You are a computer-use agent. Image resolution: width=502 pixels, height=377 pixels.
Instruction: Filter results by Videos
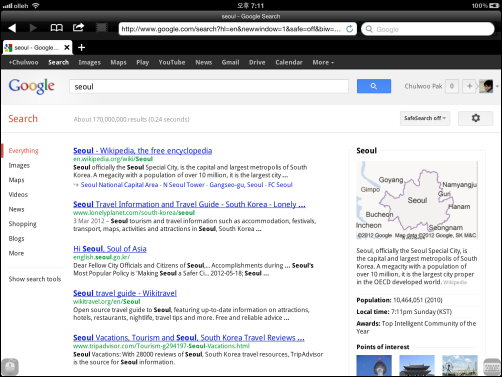pyautogui.click(x=18, y=194)
